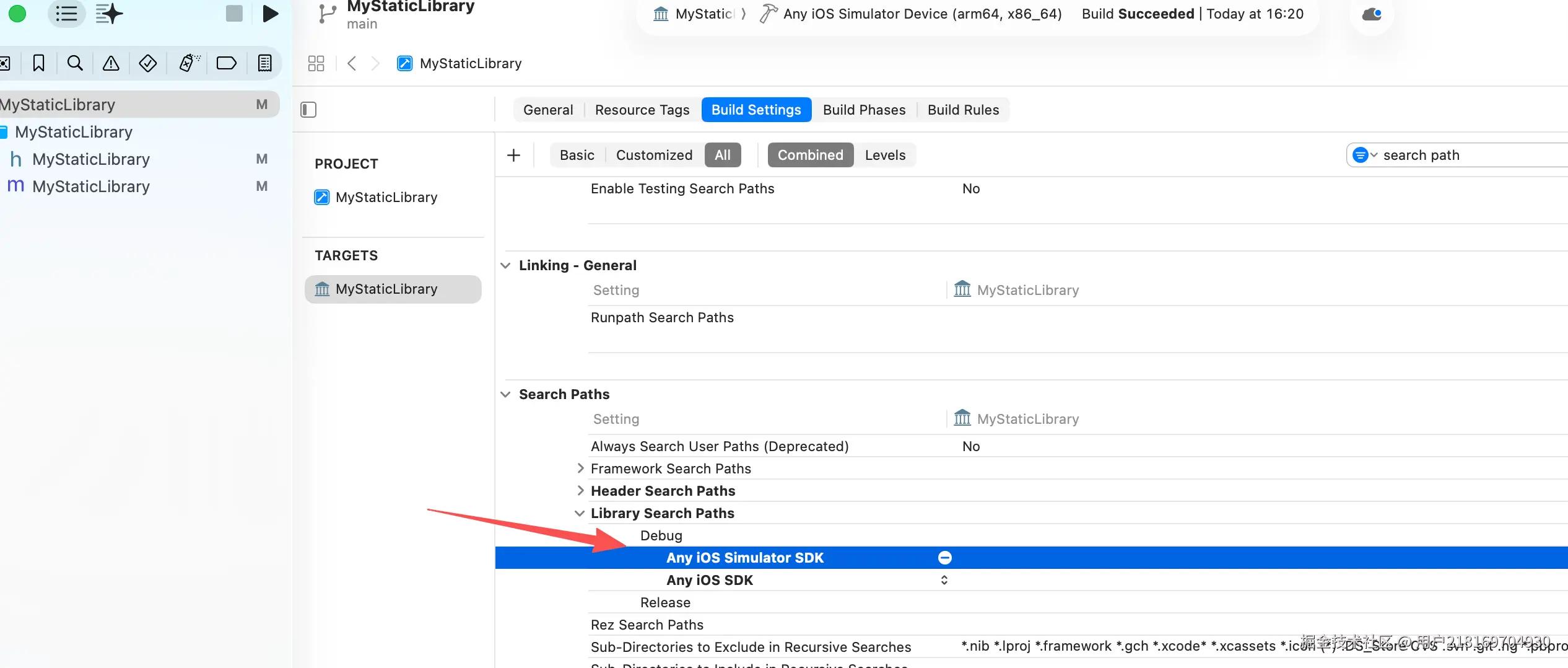Go back in editor history
This screenshot has width=1568, height=668.
click(x=352, y=63)
